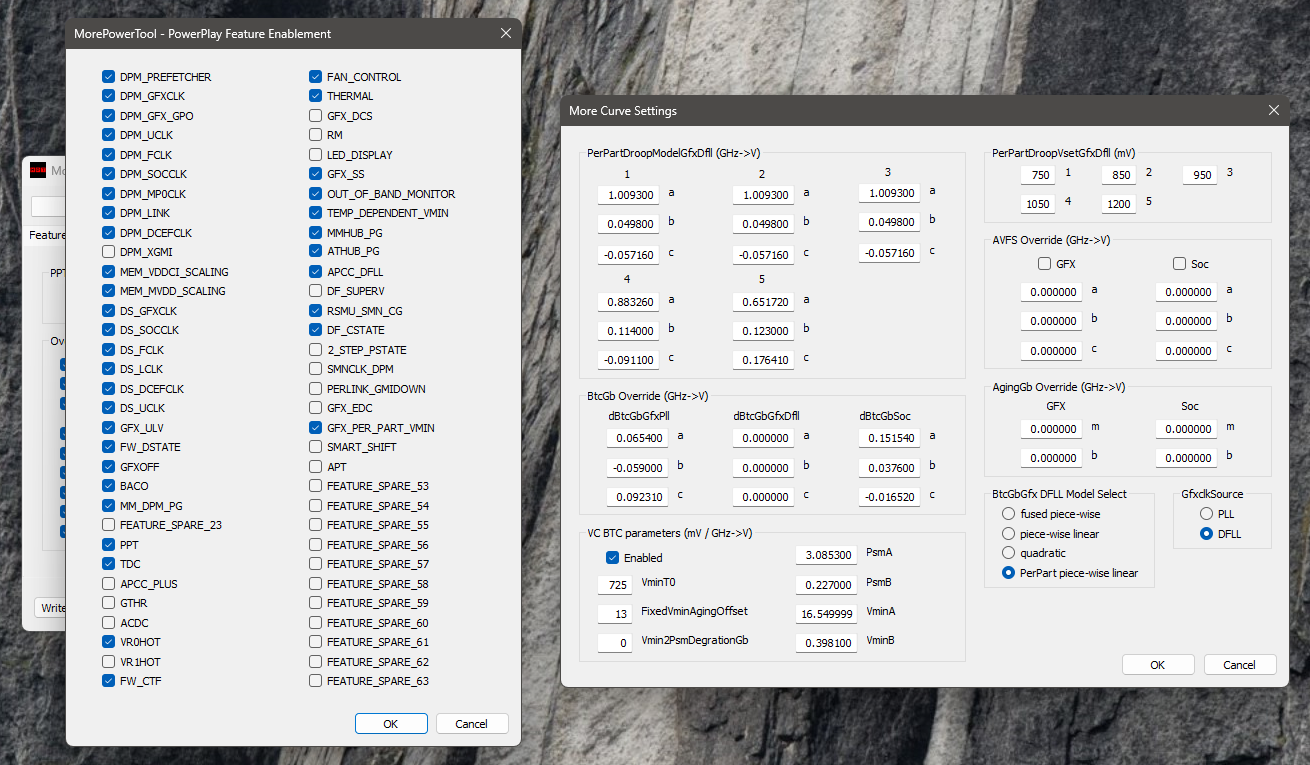Edit column 4 coefficient 0.883260
This screenshot has height=765, width=1310.
tap(629, 302)
